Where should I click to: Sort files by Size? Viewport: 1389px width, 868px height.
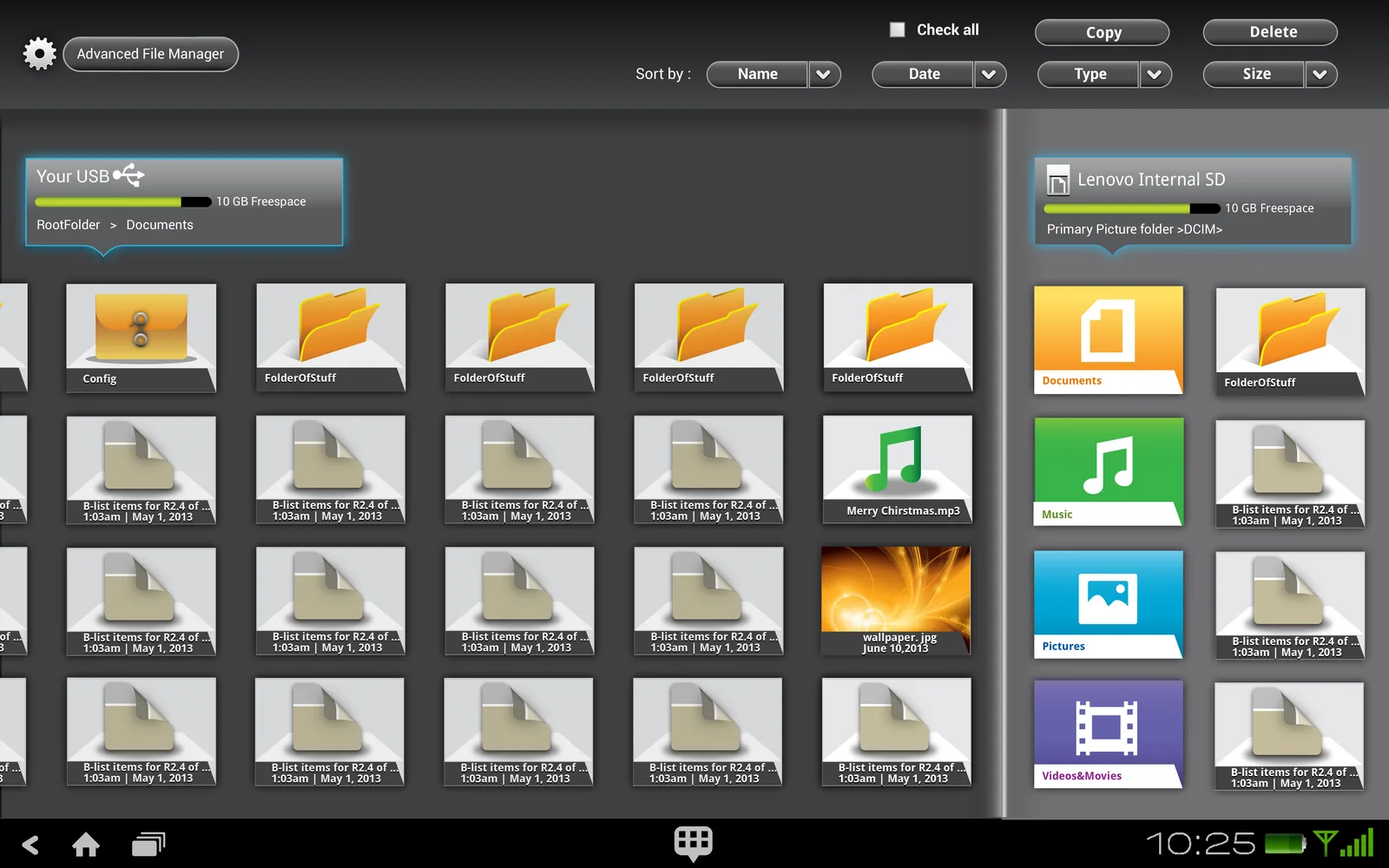click(1254, 75)
